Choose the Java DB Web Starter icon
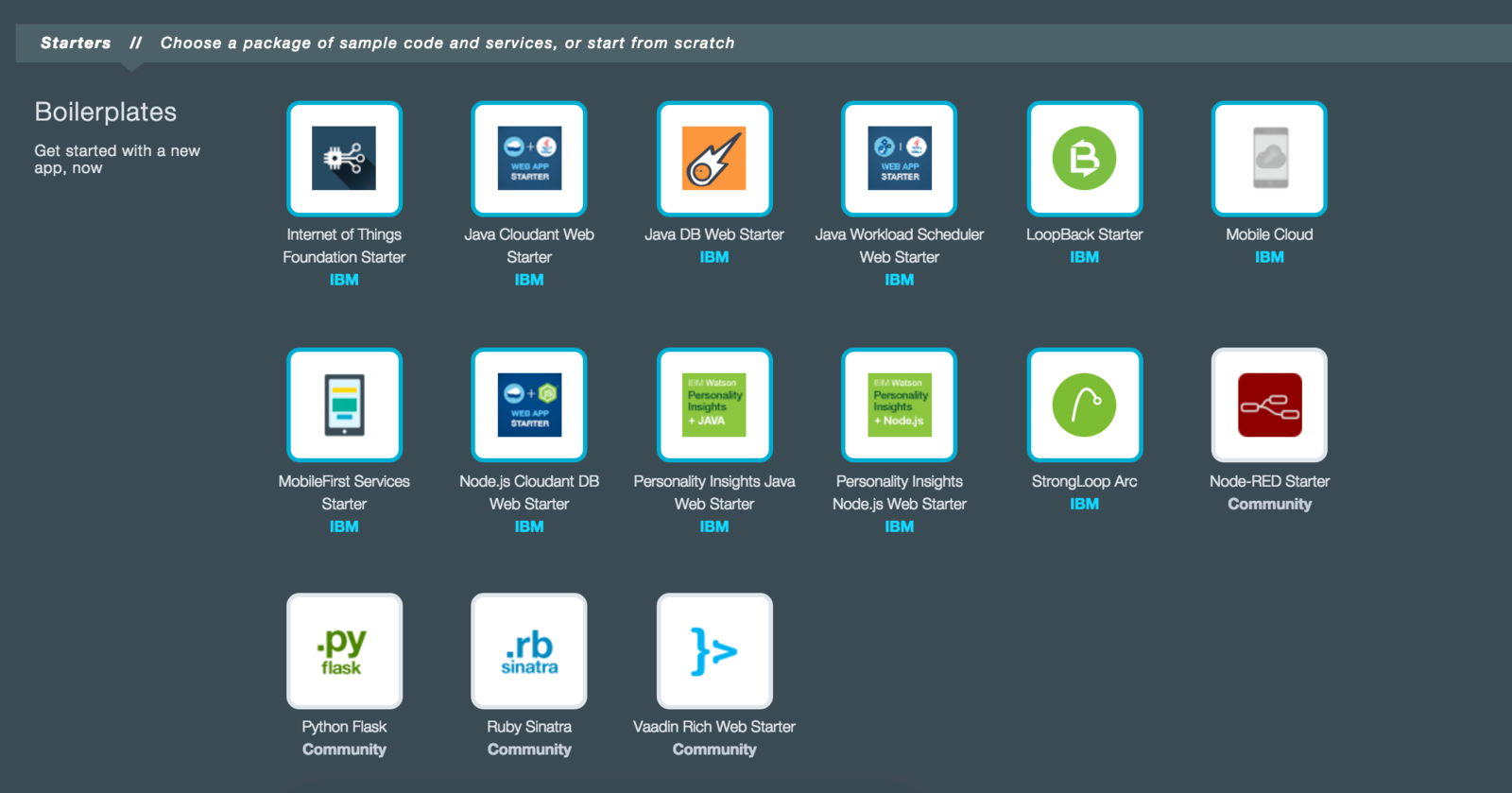Screen dimensions: 1512x793 tap(714, 159)
